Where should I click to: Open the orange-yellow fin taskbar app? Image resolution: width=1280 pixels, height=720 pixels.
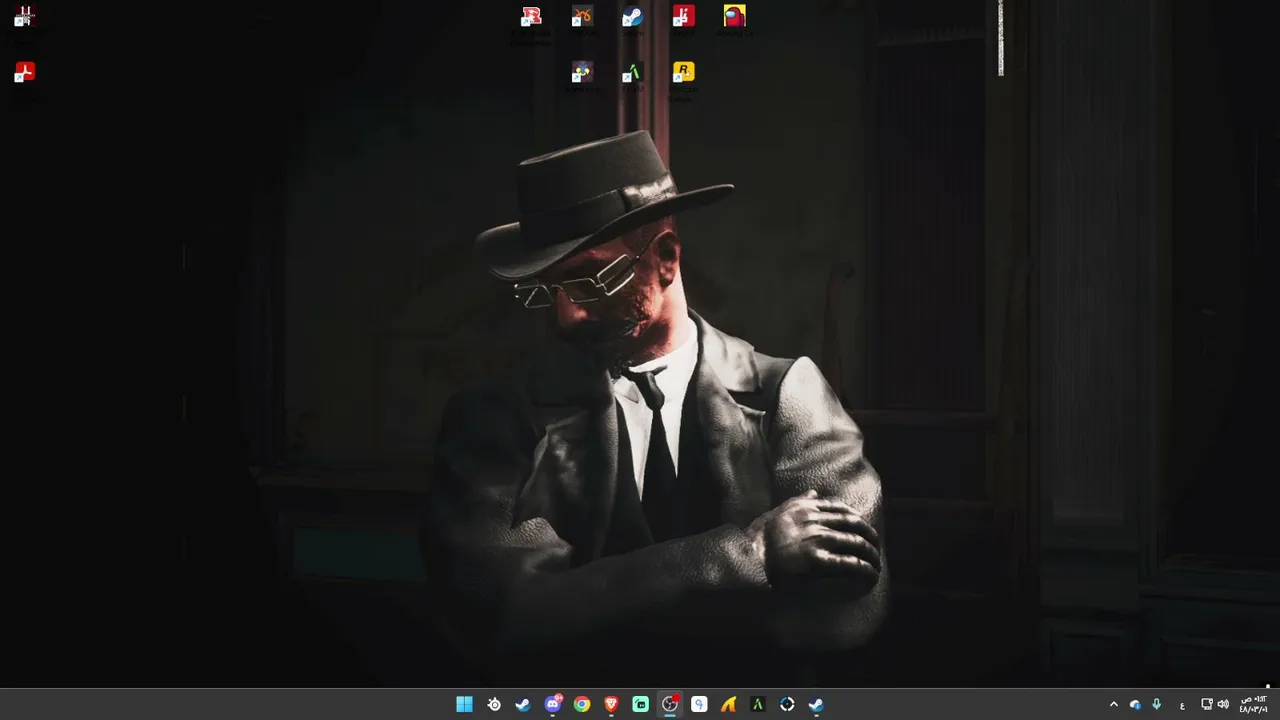point(728,704)
